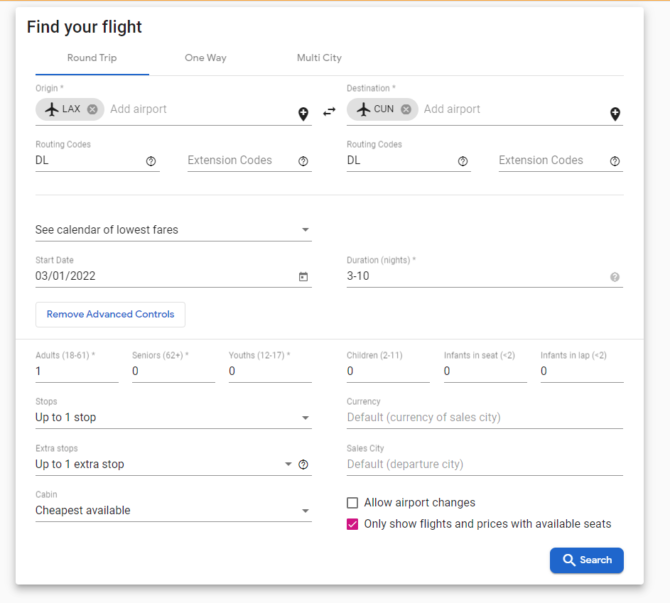The image size is (670, 603).
Task: Show help for destination Extension Codes
Action: (614, 161)
